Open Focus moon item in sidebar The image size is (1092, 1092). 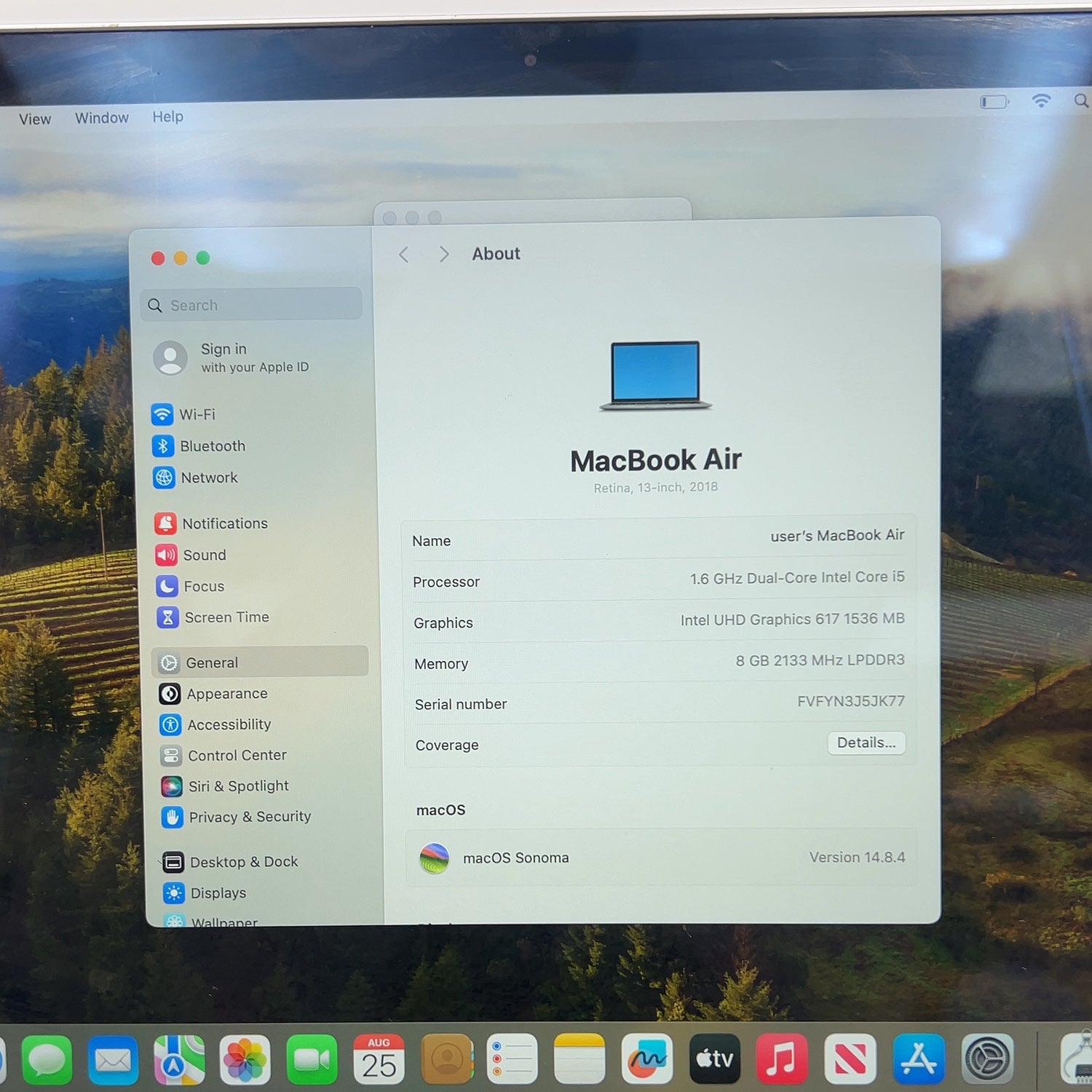[190, 586]
